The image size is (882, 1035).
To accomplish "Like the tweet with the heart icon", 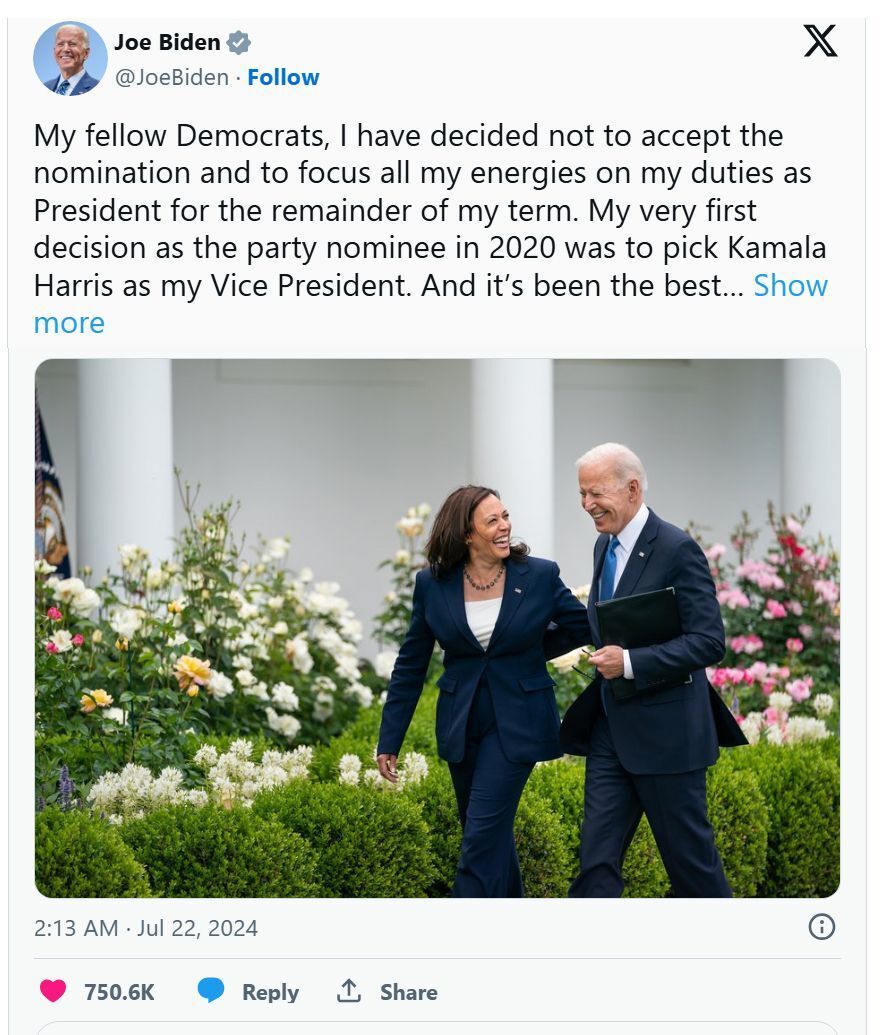I will (x=53, y=991).
